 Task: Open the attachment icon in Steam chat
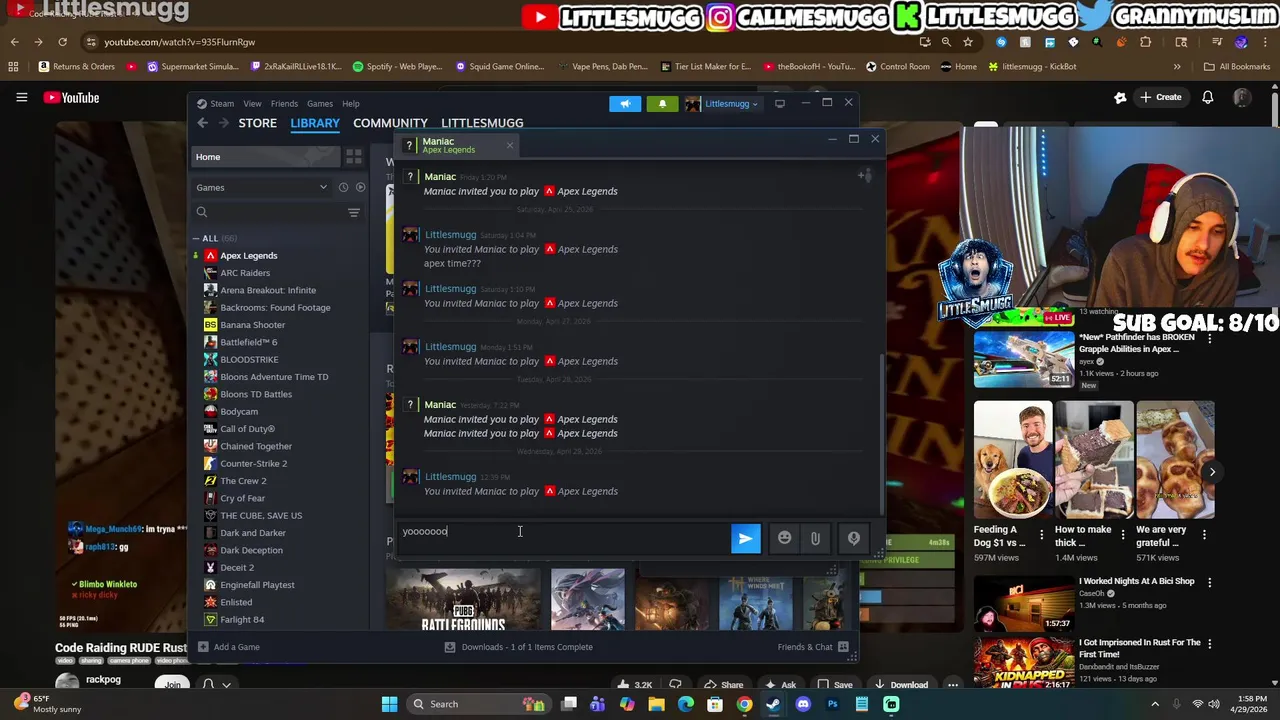(815, 538)
